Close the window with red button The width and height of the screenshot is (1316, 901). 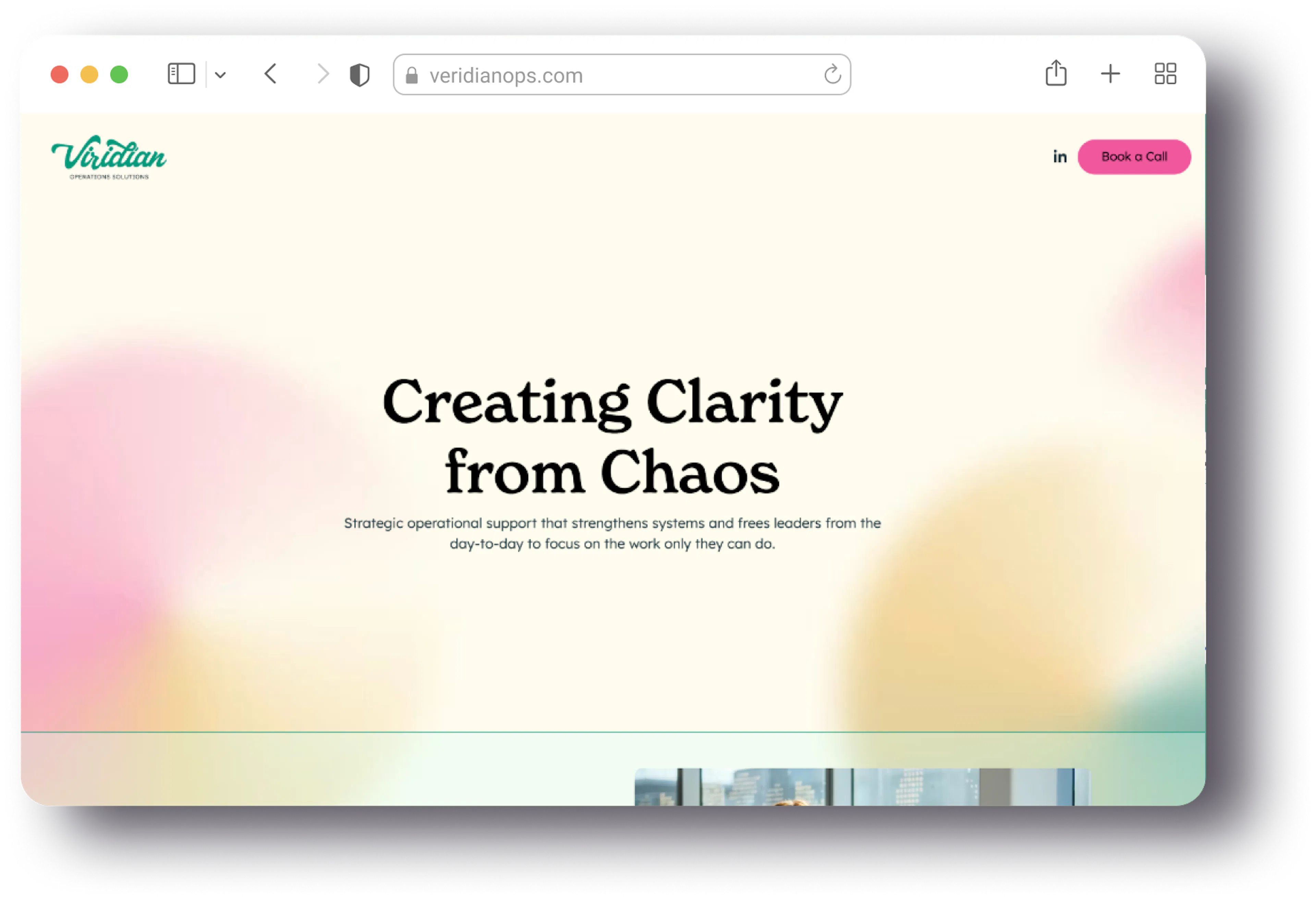click(x=59, y=74)
